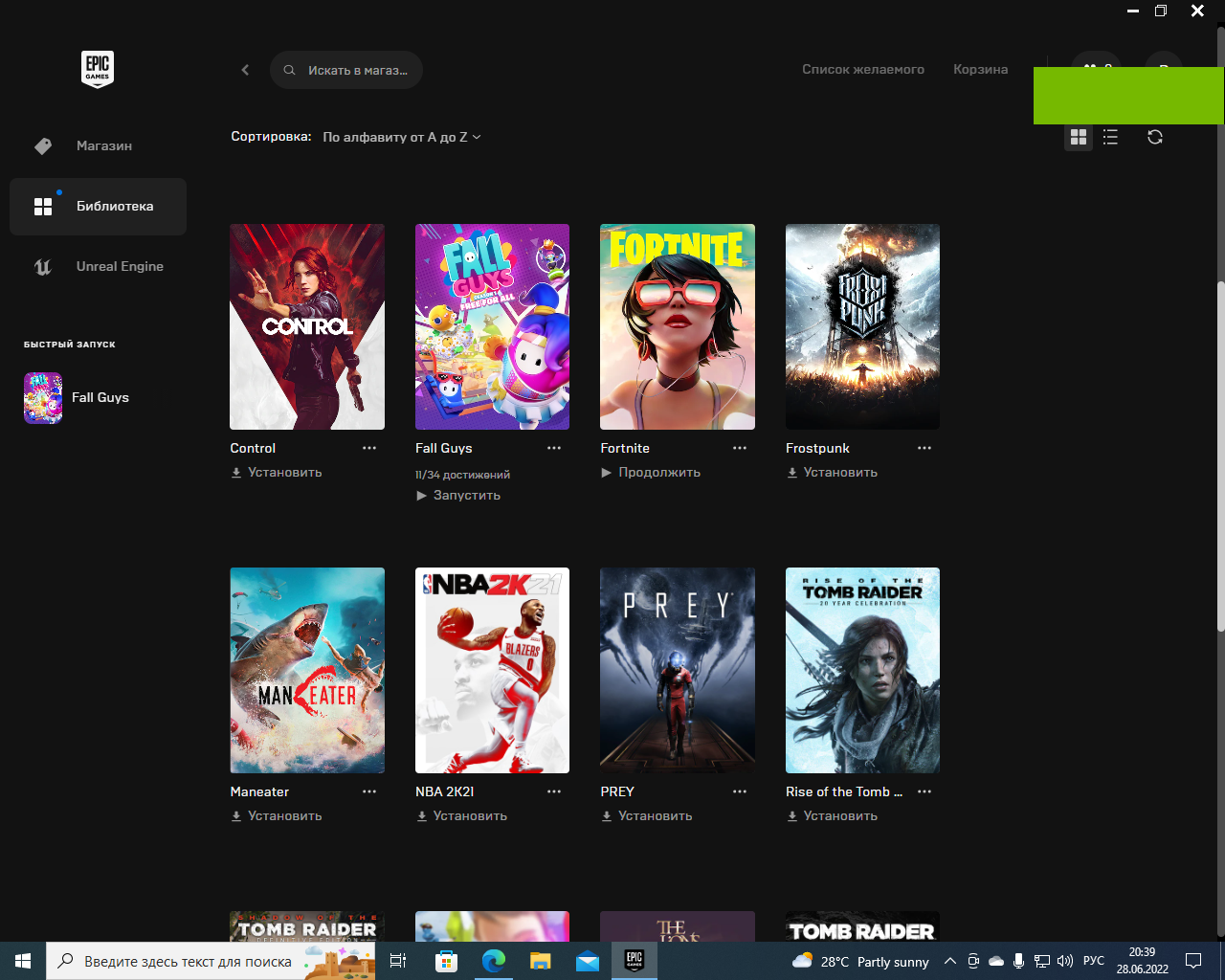Screen dimensions: 1225x980
Task: Click the microphone tray icon
Action: click(x=1019, y=961)
